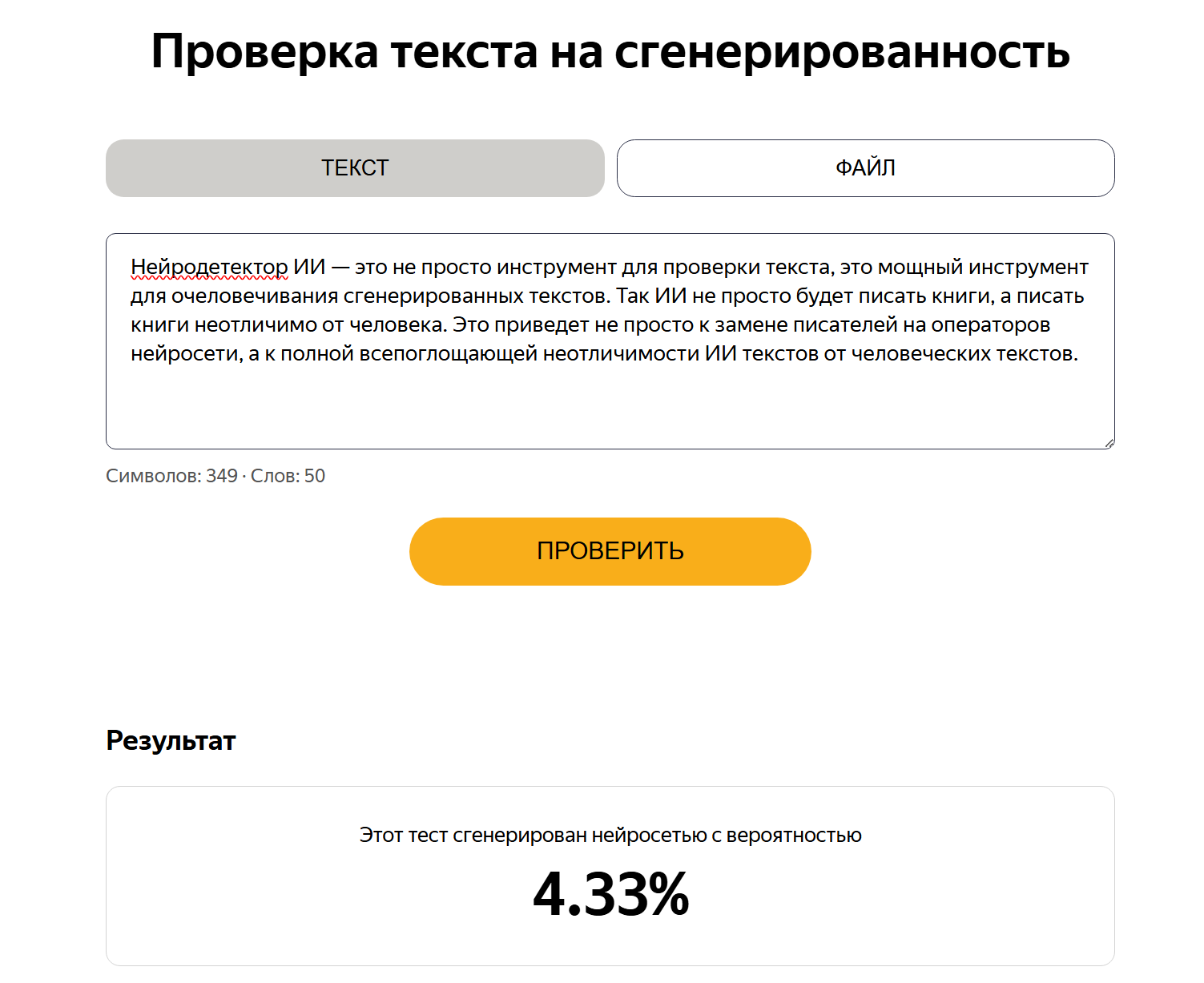The height and width of the screenshot is (983, 1204).
Task: Click the Проверка текста на сгенерированность title
Action: [x=610, y=51]
